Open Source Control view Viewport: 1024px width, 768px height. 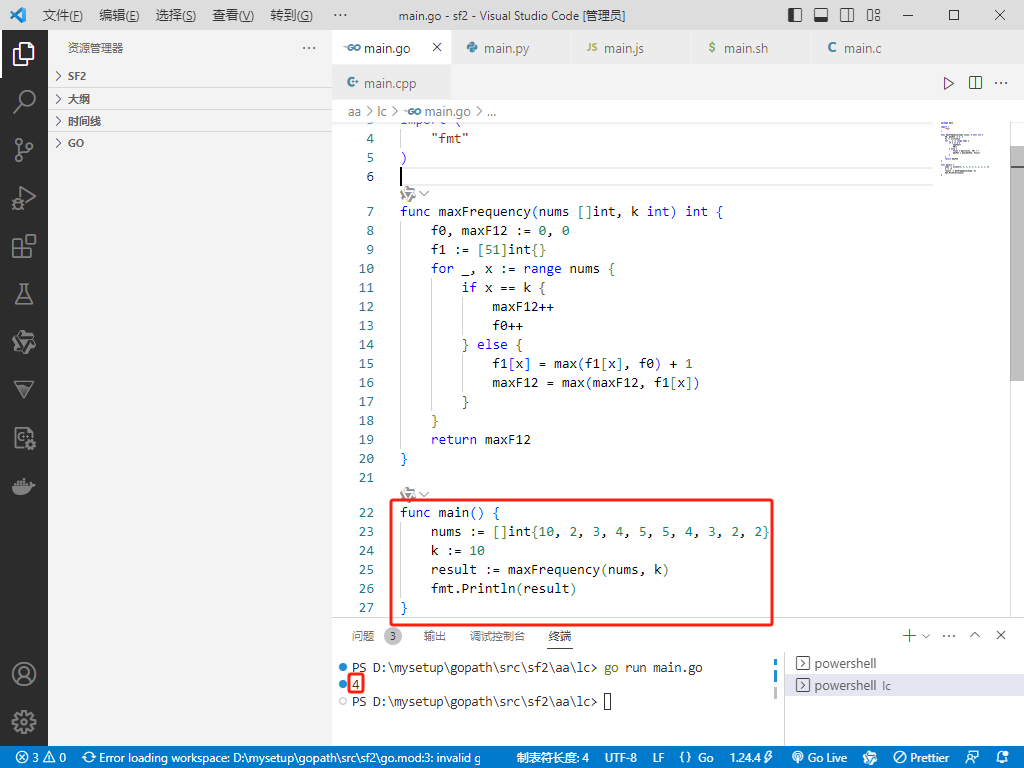pyautogui.click(x=24, y=150)
